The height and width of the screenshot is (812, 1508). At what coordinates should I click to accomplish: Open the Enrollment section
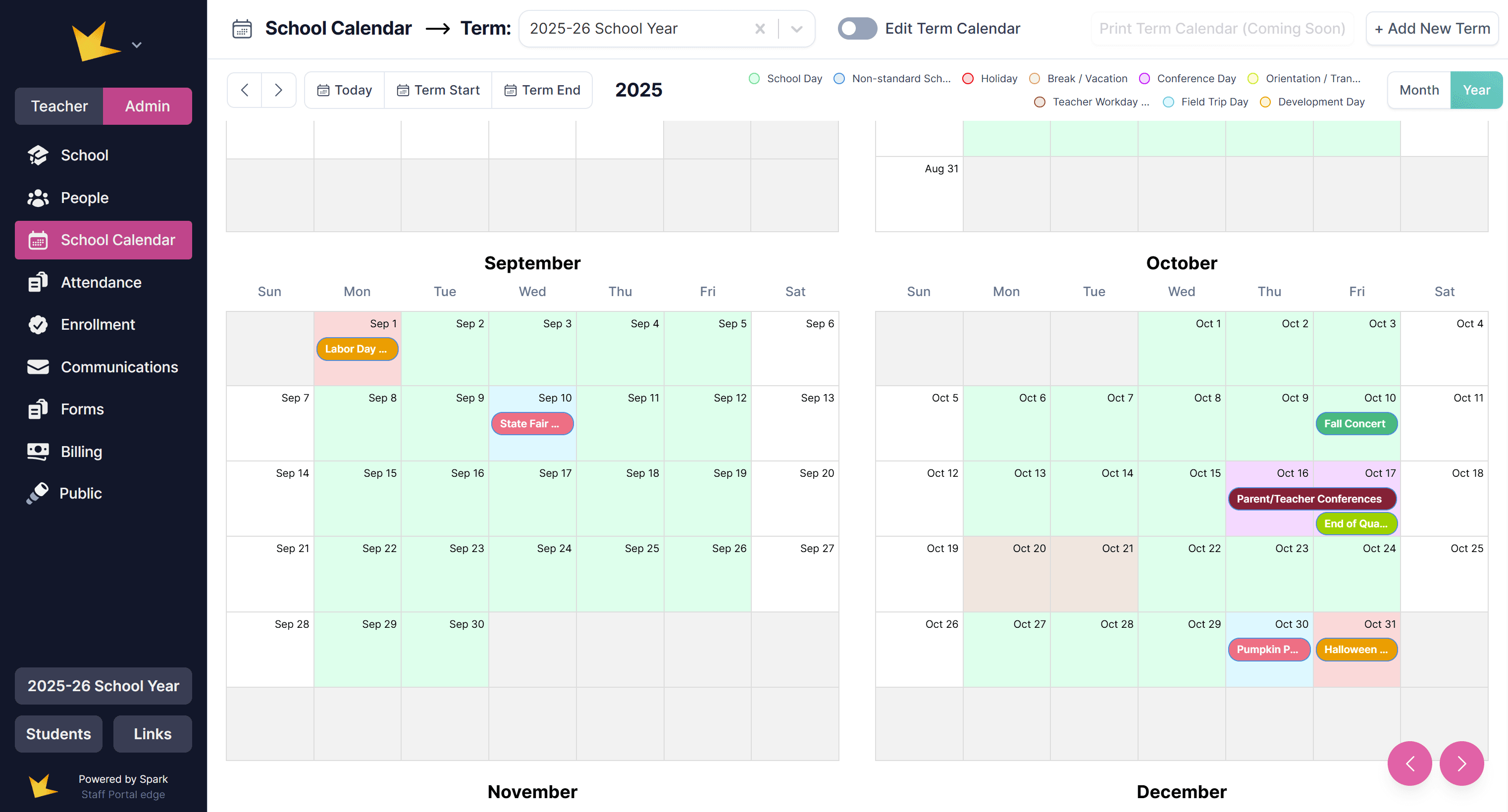pos(97,324)
